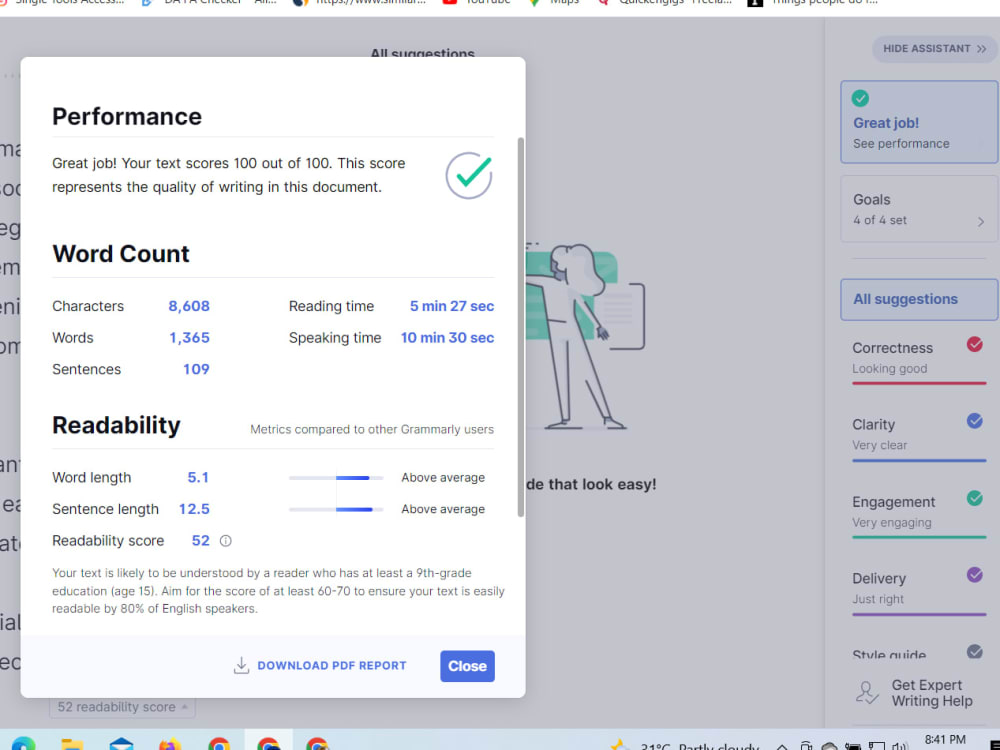Image resolution: width=1000 pixels, height=750 pixels.
Task: Click the Readability heading
Action: pyautogui.click(x=116, y=425)
